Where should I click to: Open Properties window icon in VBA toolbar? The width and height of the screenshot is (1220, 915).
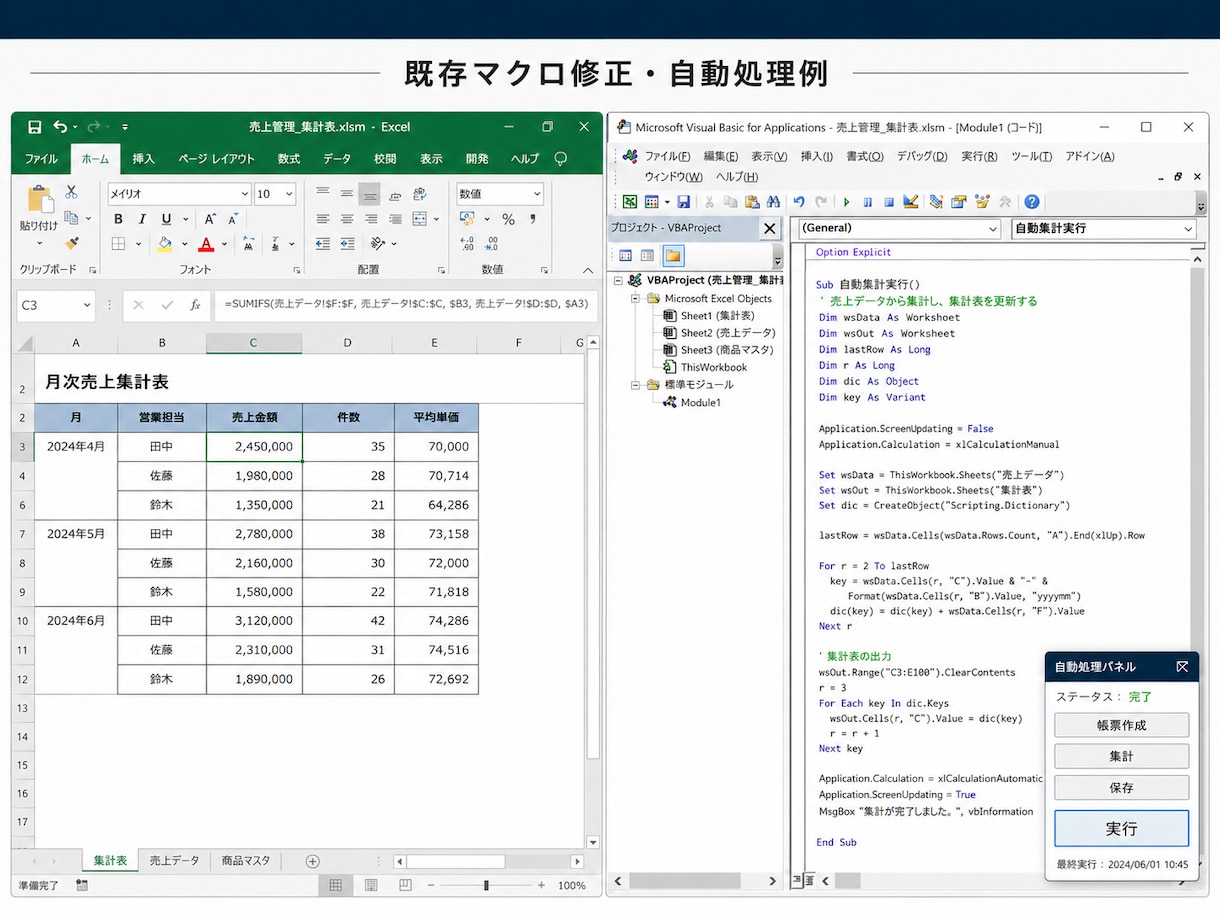coord(959,201)
